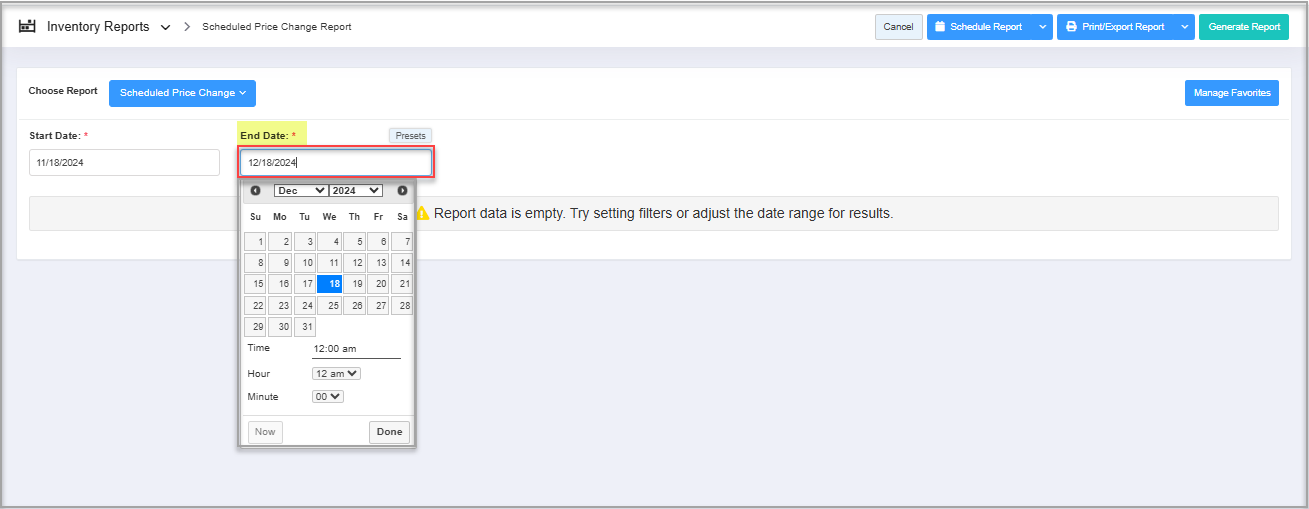Screen dimensions: 1309x509
Task: Click the calendar icon on Schedule Report
Action: (x=940, y=27)
